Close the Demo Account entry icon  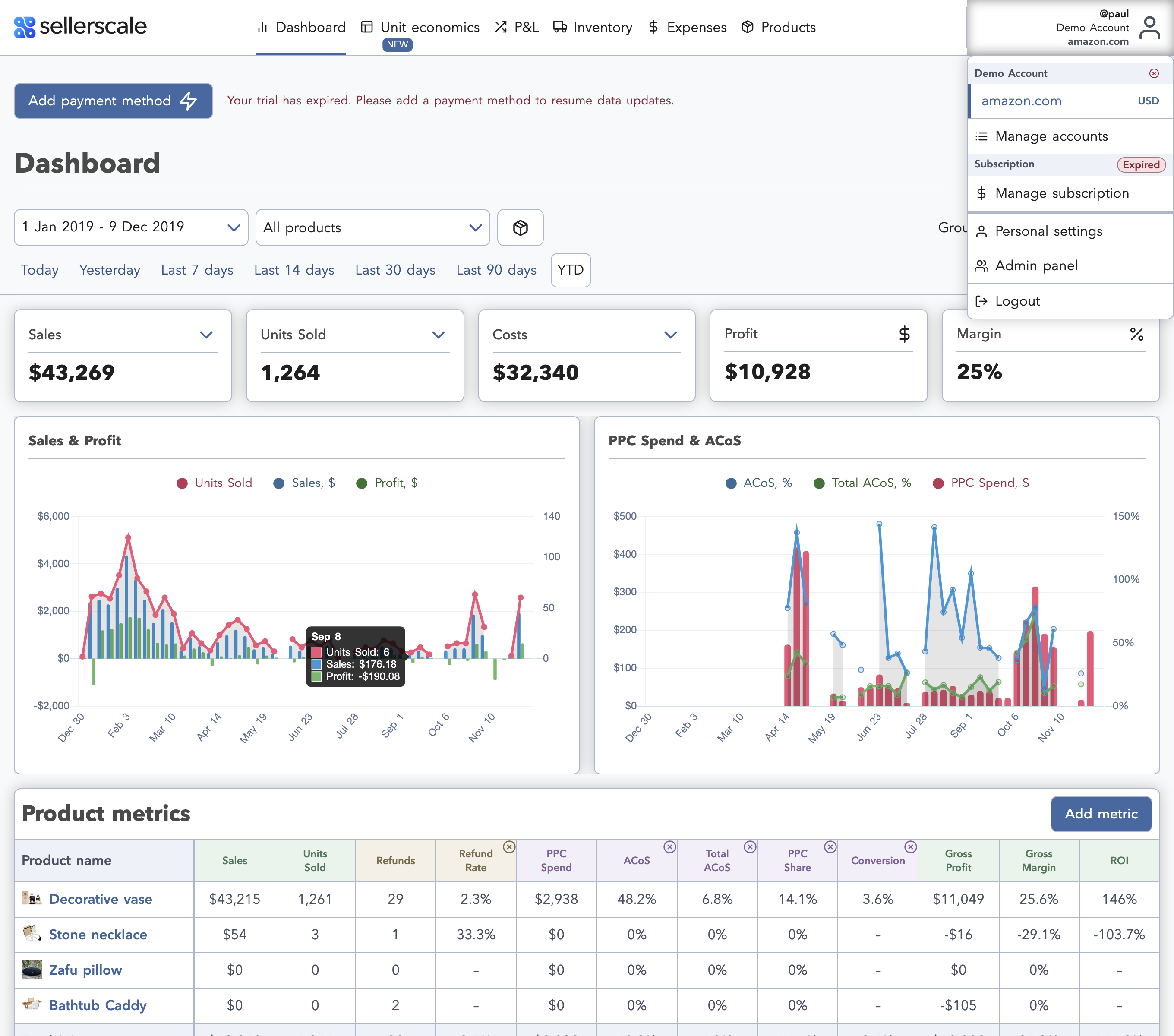point(1154,73)
